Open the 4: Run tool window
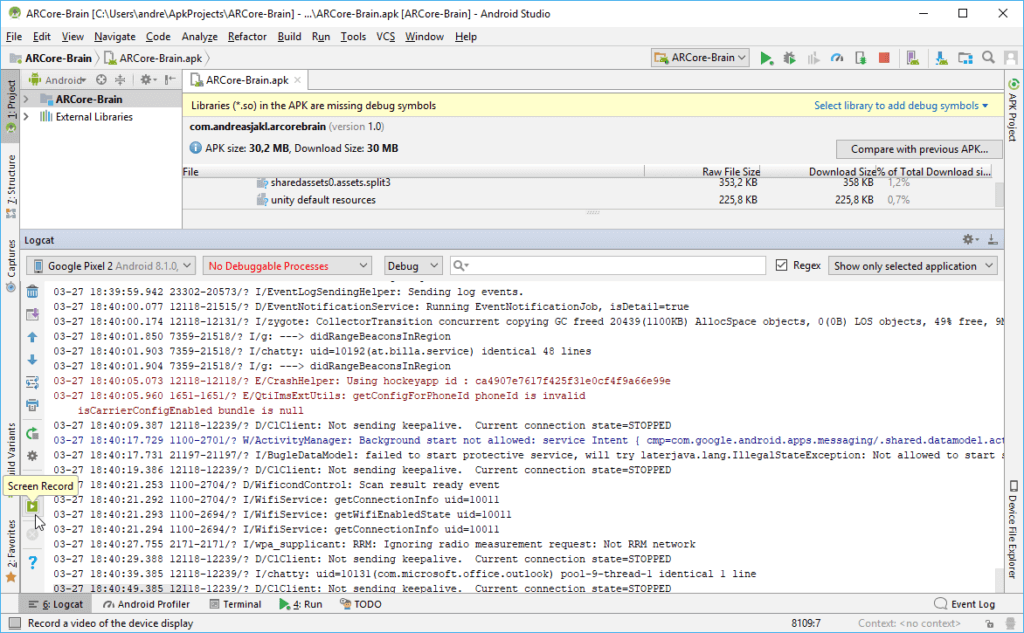1024x633 pixels. coord(301,604)
